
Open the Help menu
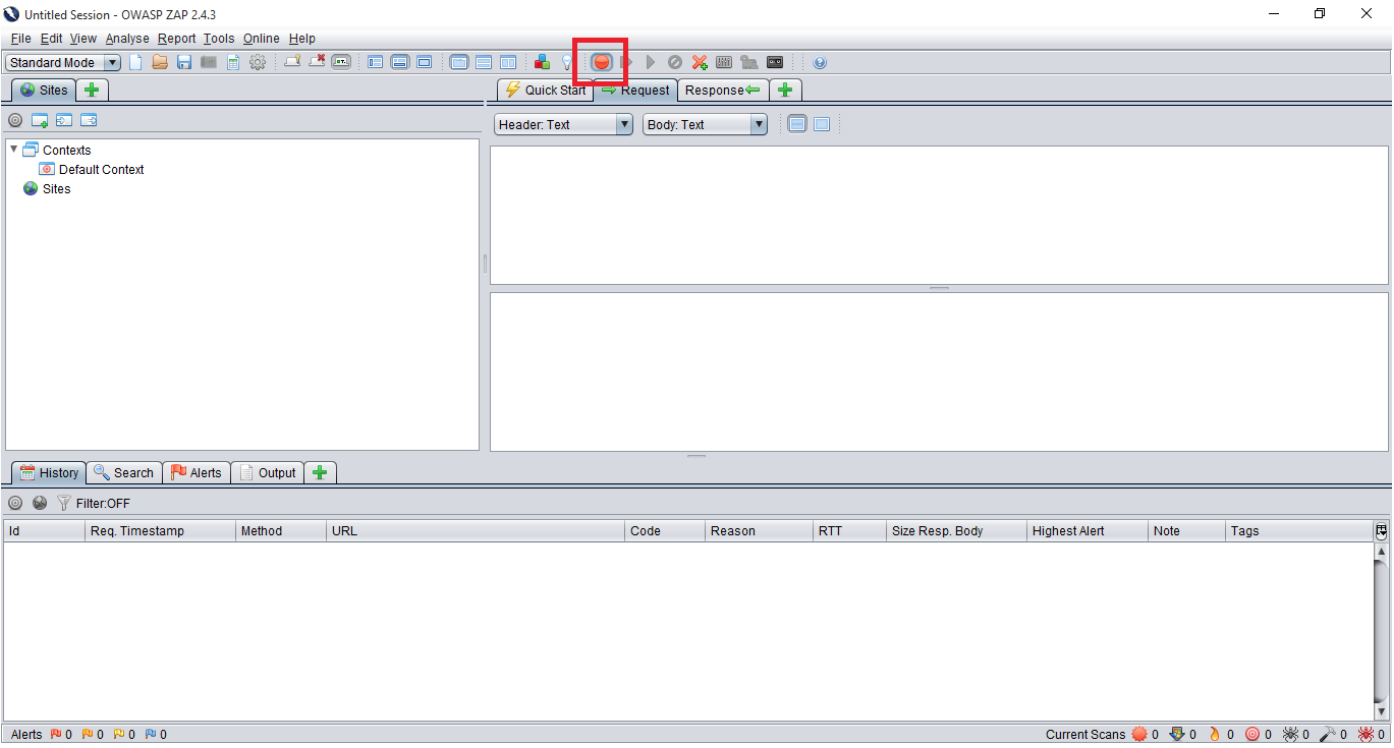(x=302, y=38)
